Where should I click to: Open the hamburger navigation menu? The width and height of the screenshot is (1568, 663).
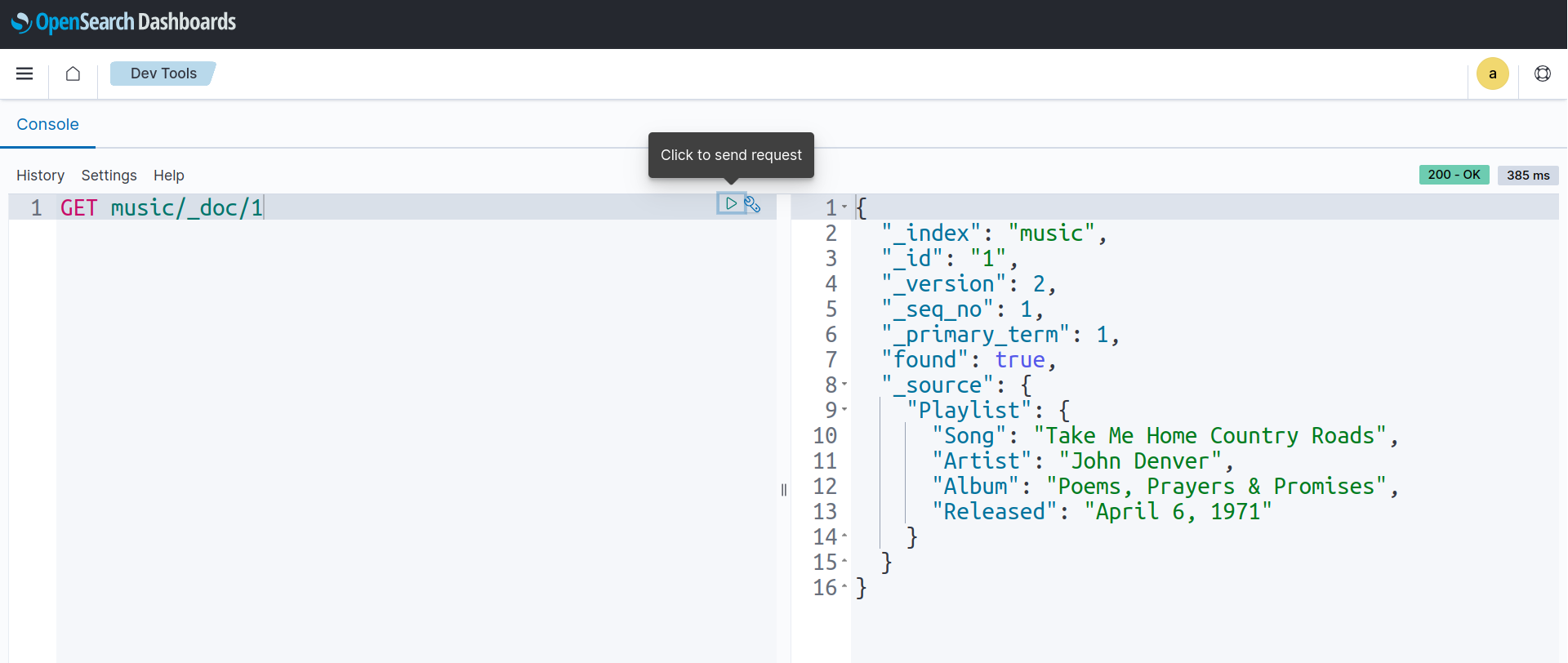click(24, 73)
